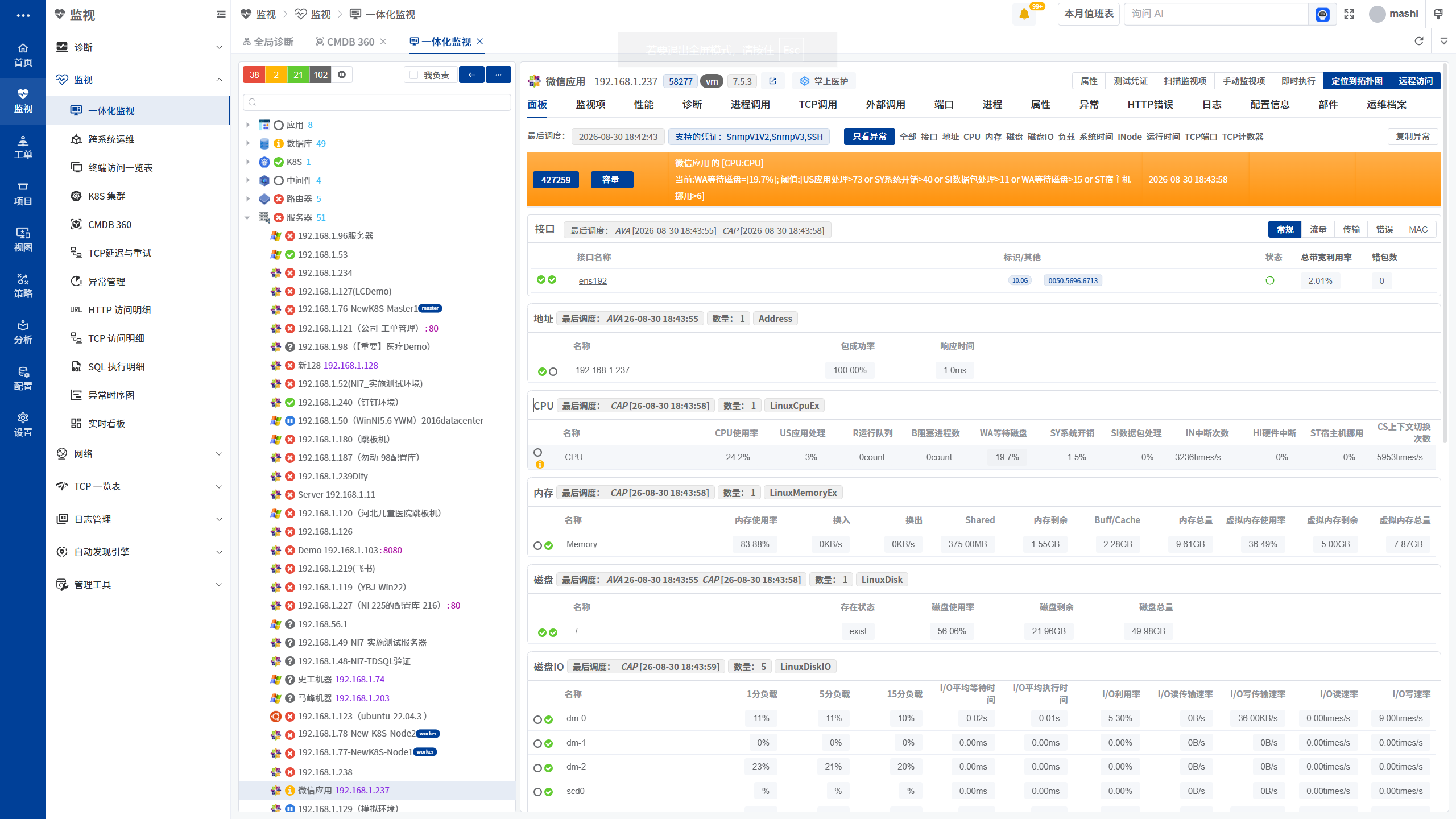Viewport: 1456px width, 819px height.
Task: Open the 分析 analysis sidebar icon
Action: (x=23, y=332)
